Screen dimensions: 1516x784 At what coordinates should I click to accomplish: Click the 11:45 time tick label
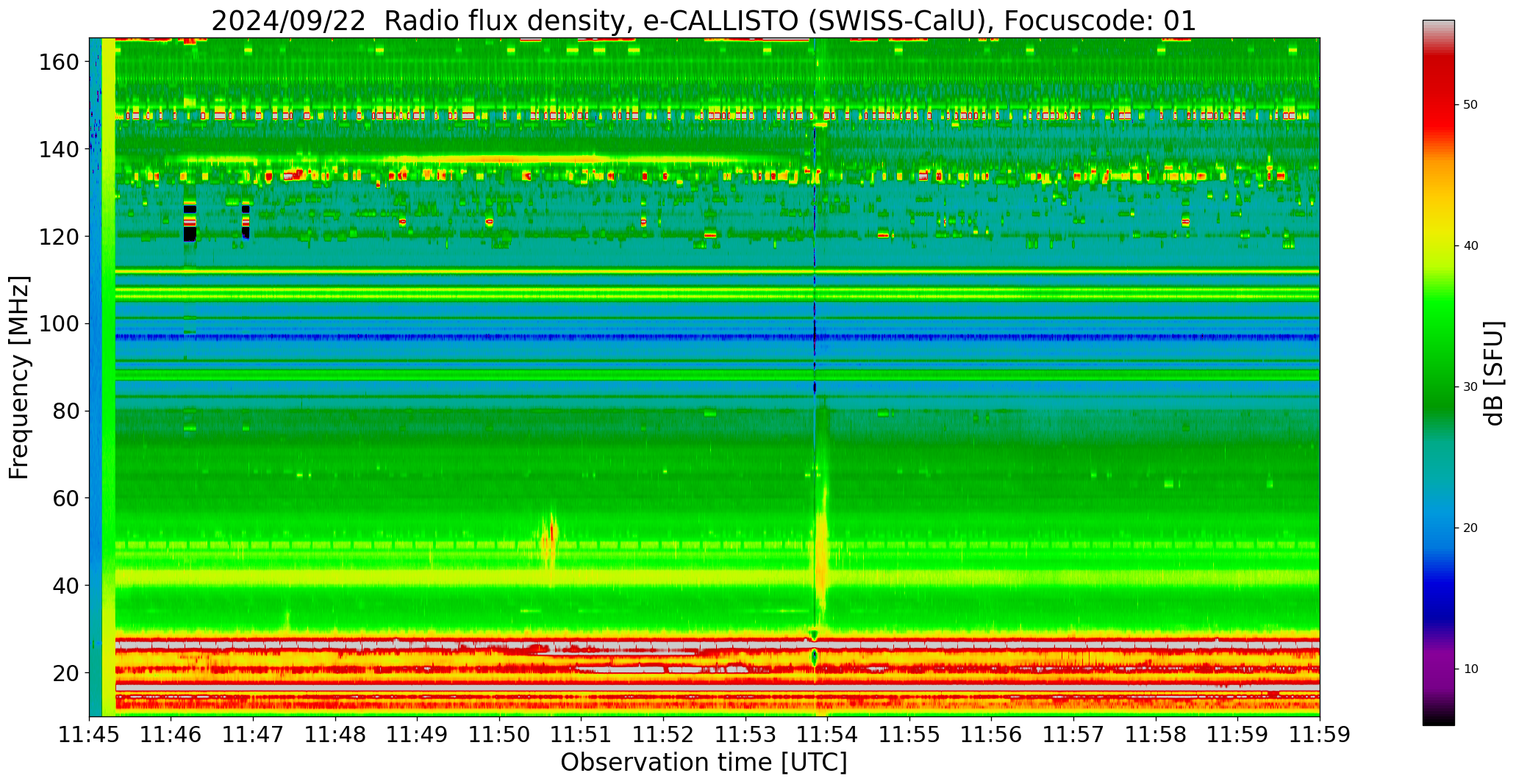[90, 735]
